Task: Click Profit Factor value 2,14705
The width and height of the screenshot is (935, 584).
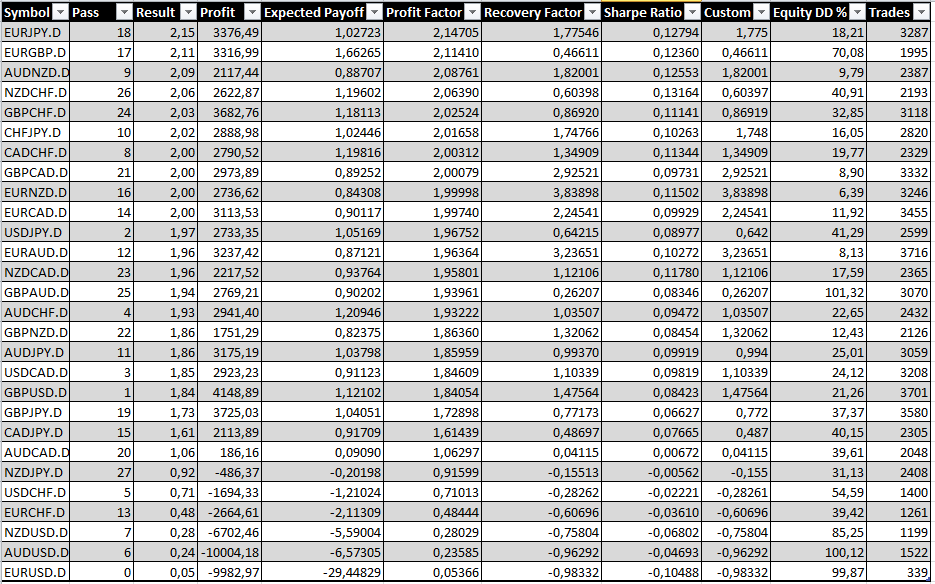Action: click(456, 32)
